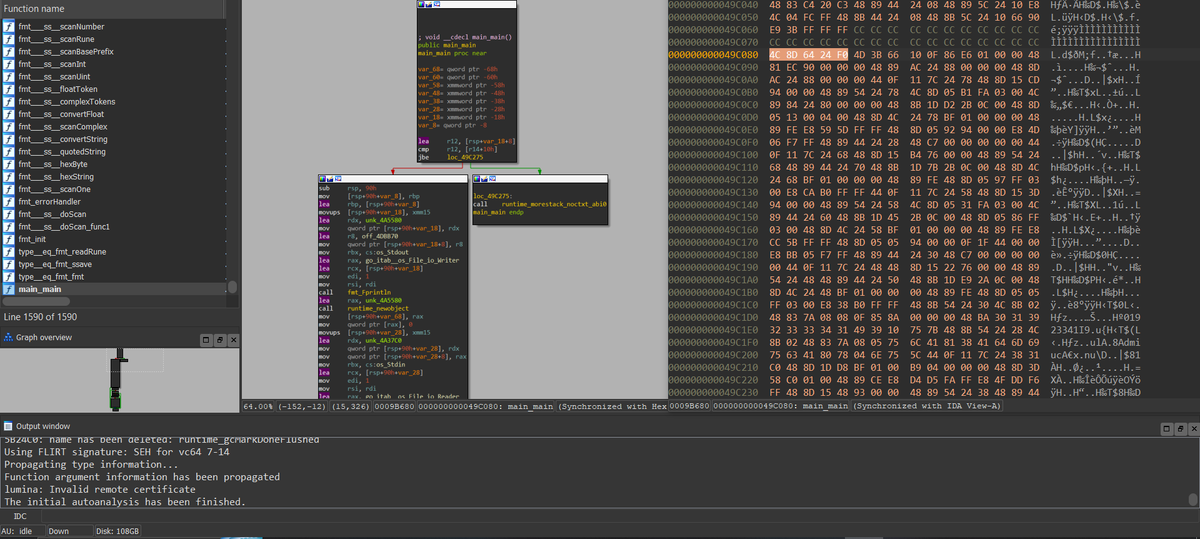Click the Graph overview panel icon

tap(8, 337)
